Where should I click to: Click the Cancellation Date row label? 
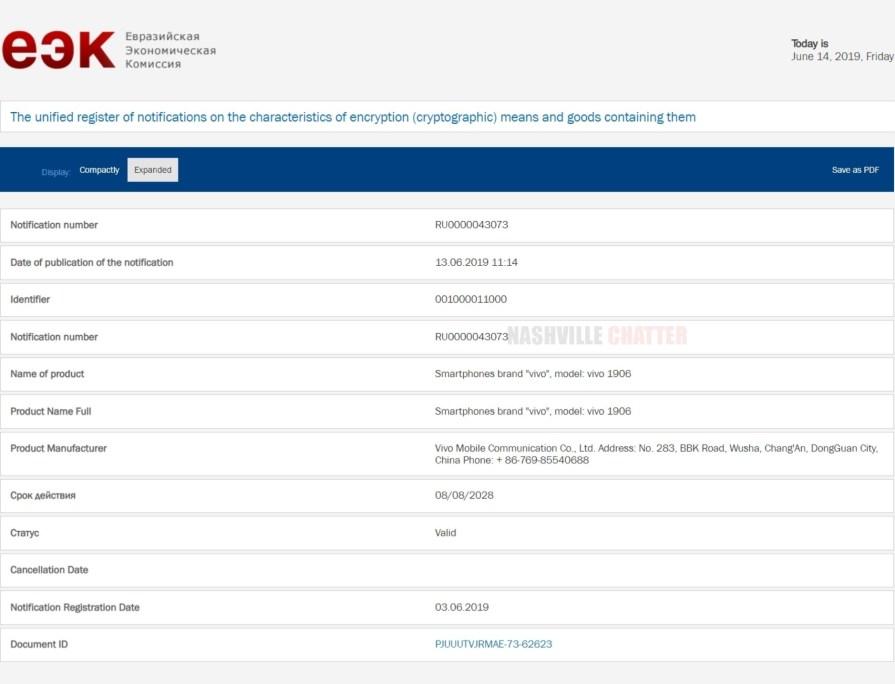[x=49, y=570]
